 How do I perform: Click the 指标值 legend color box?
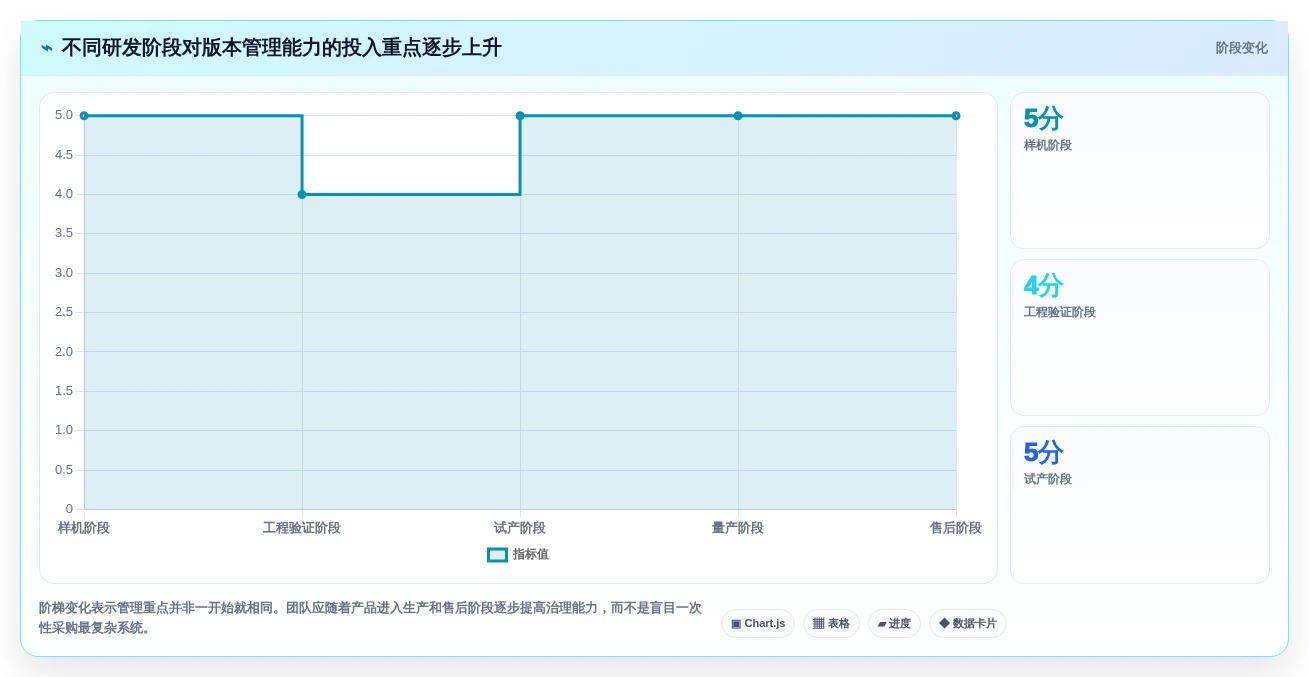pos(497,555)
